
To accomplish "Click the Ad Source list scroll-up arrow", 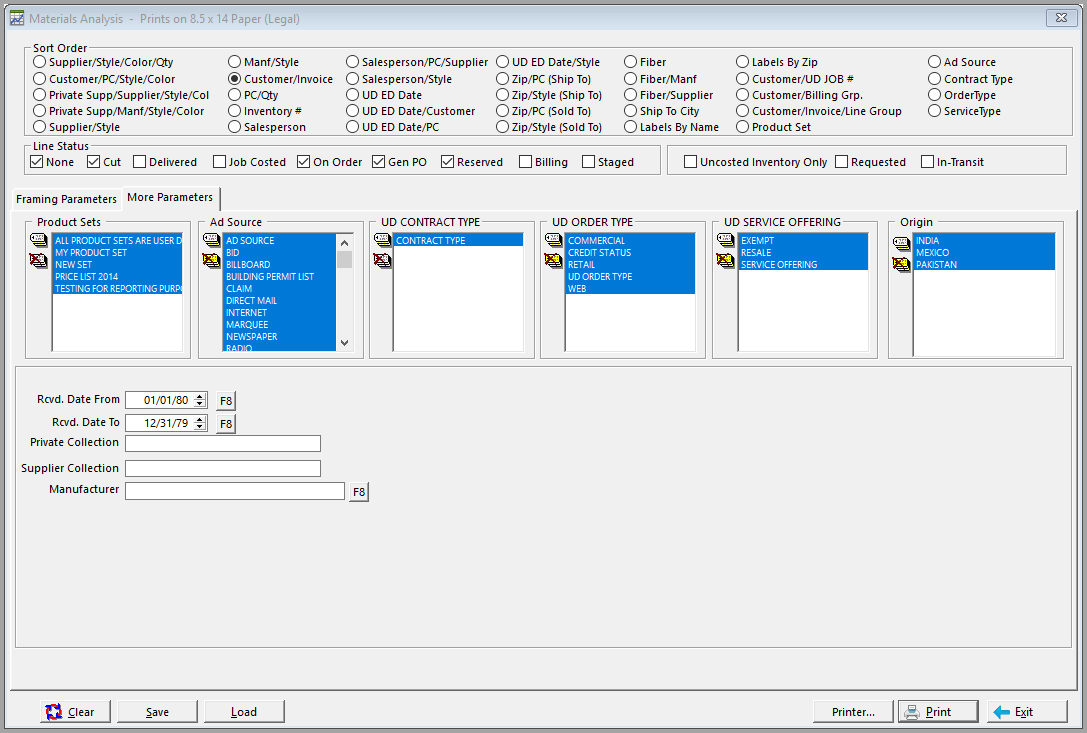I will coord(345,243).
